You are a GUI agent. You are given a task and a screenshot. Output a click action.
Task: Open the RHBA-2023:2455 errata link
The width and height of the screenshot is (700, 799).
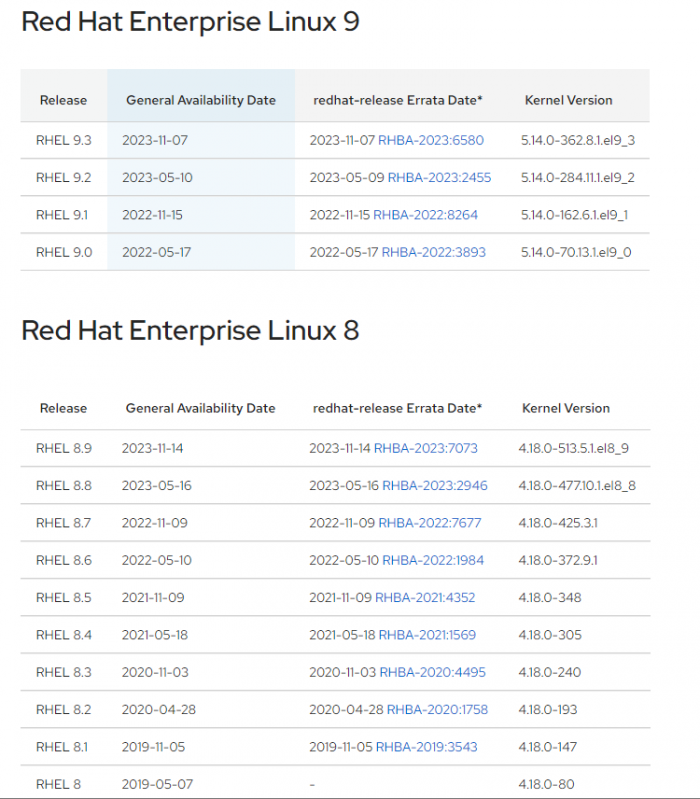(x=439, y=177)
